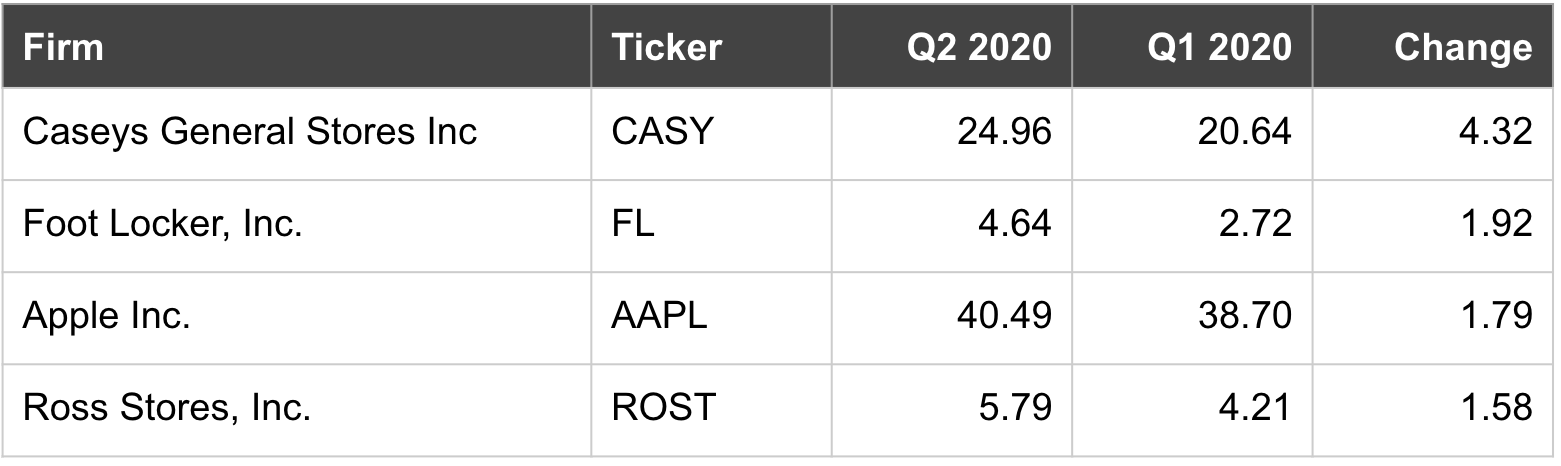The image size is (1561, 466).
Task: Click the CASY ticker cell
Action: click(661, 132)
